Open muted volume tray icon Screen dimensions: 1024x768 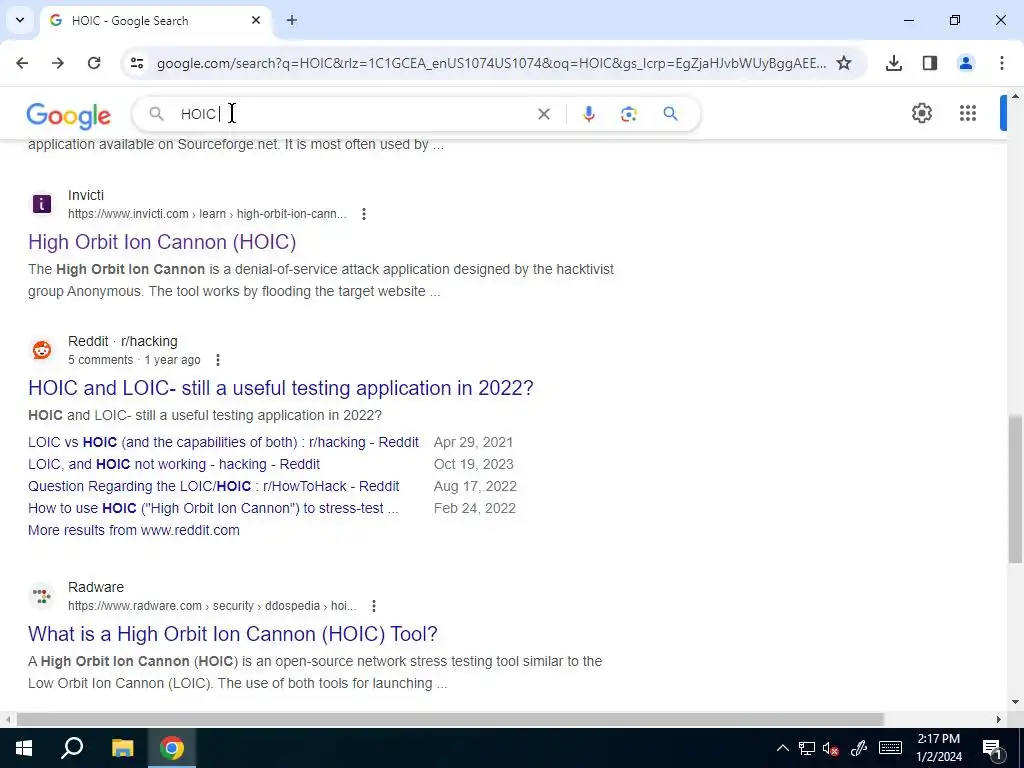point(831,748)
